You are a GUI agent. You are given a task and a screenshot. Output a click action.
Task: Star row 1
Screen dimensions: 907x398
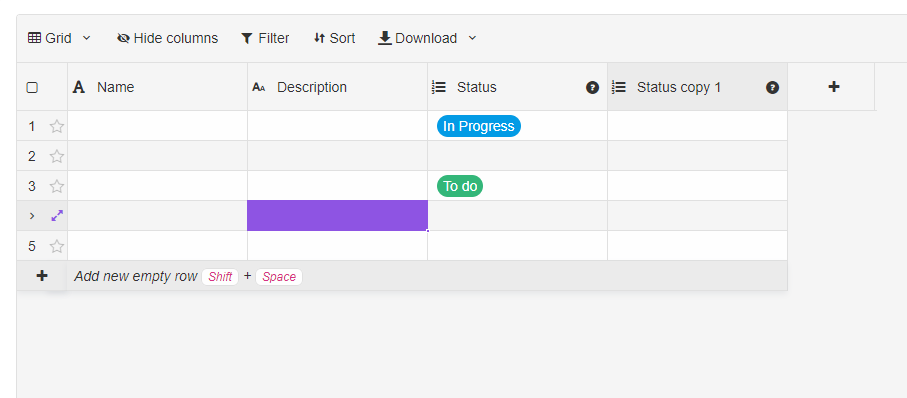tap(56, 126)
